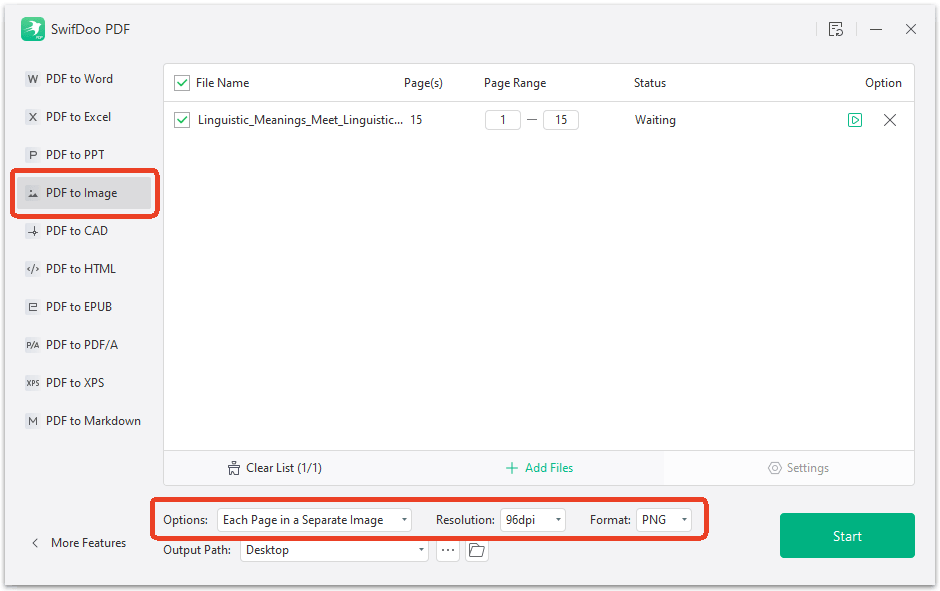Click the Page Range column header

tap(515, 83)
